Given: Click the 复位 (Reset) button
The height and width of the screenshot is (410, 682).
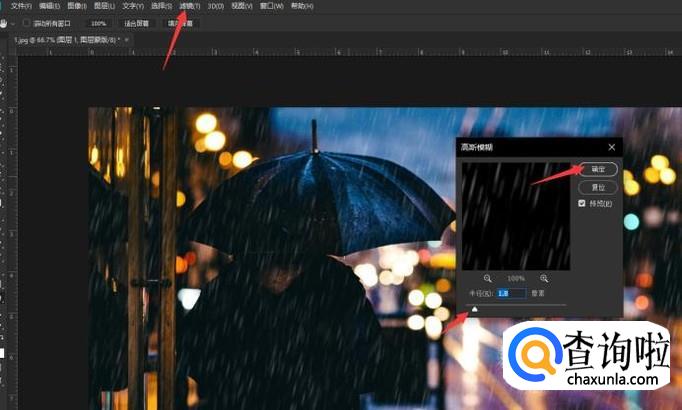Looking at the screenshot, I should coord(598,186).
